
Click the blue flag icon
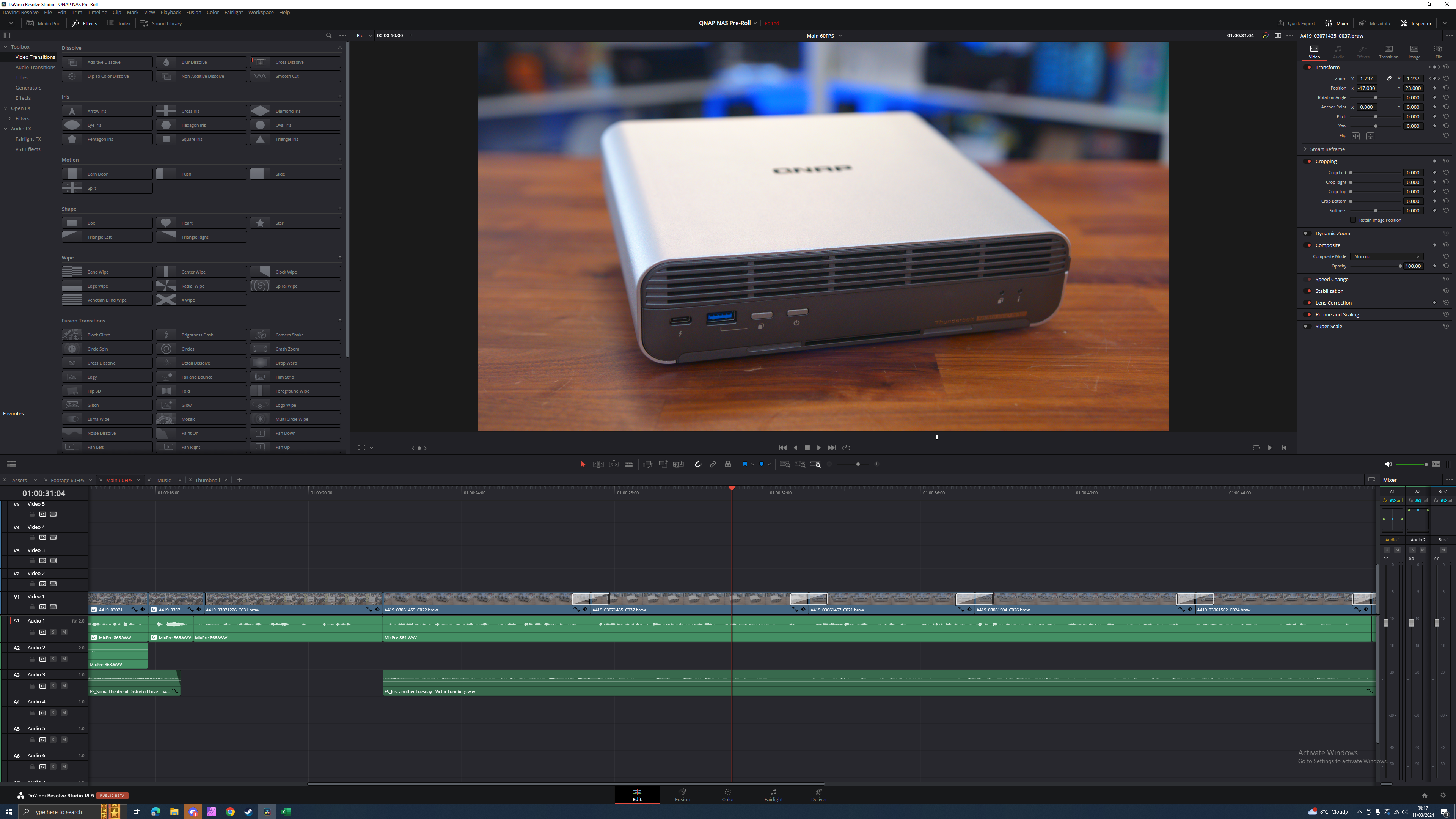745,464
